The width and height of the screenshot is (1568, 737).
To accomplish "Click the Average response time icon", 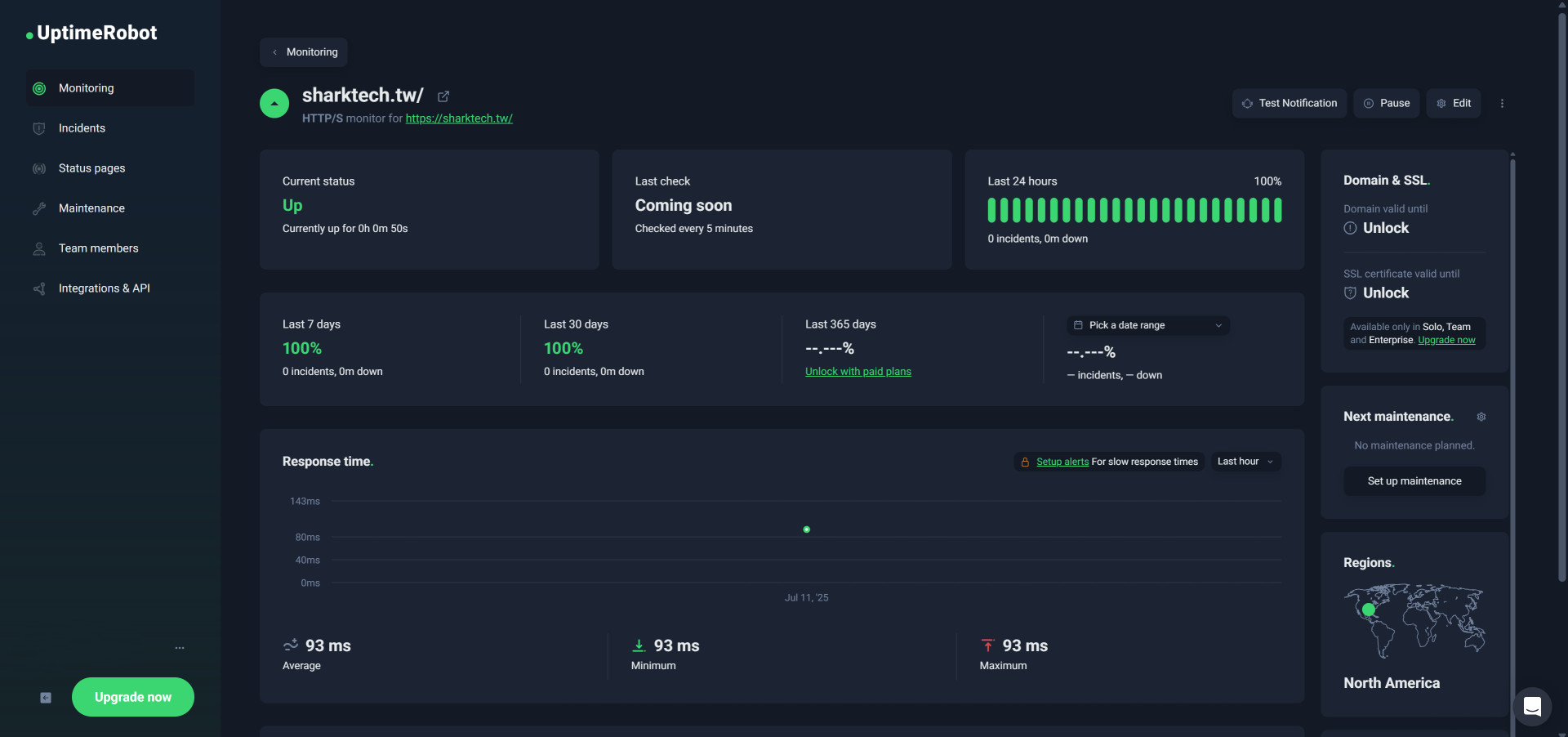I will [291, 645].
